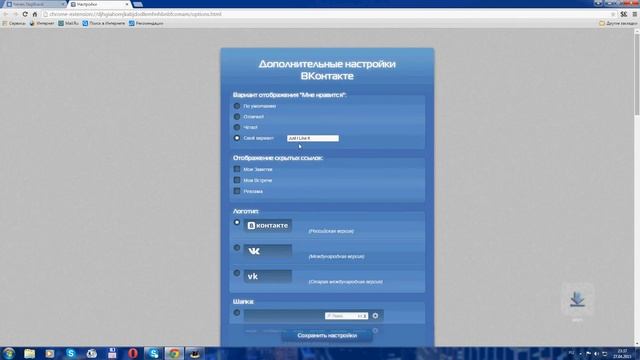Select the first header (Шапка) radio
The image size is (640, 360).
[x=237, y=313]
